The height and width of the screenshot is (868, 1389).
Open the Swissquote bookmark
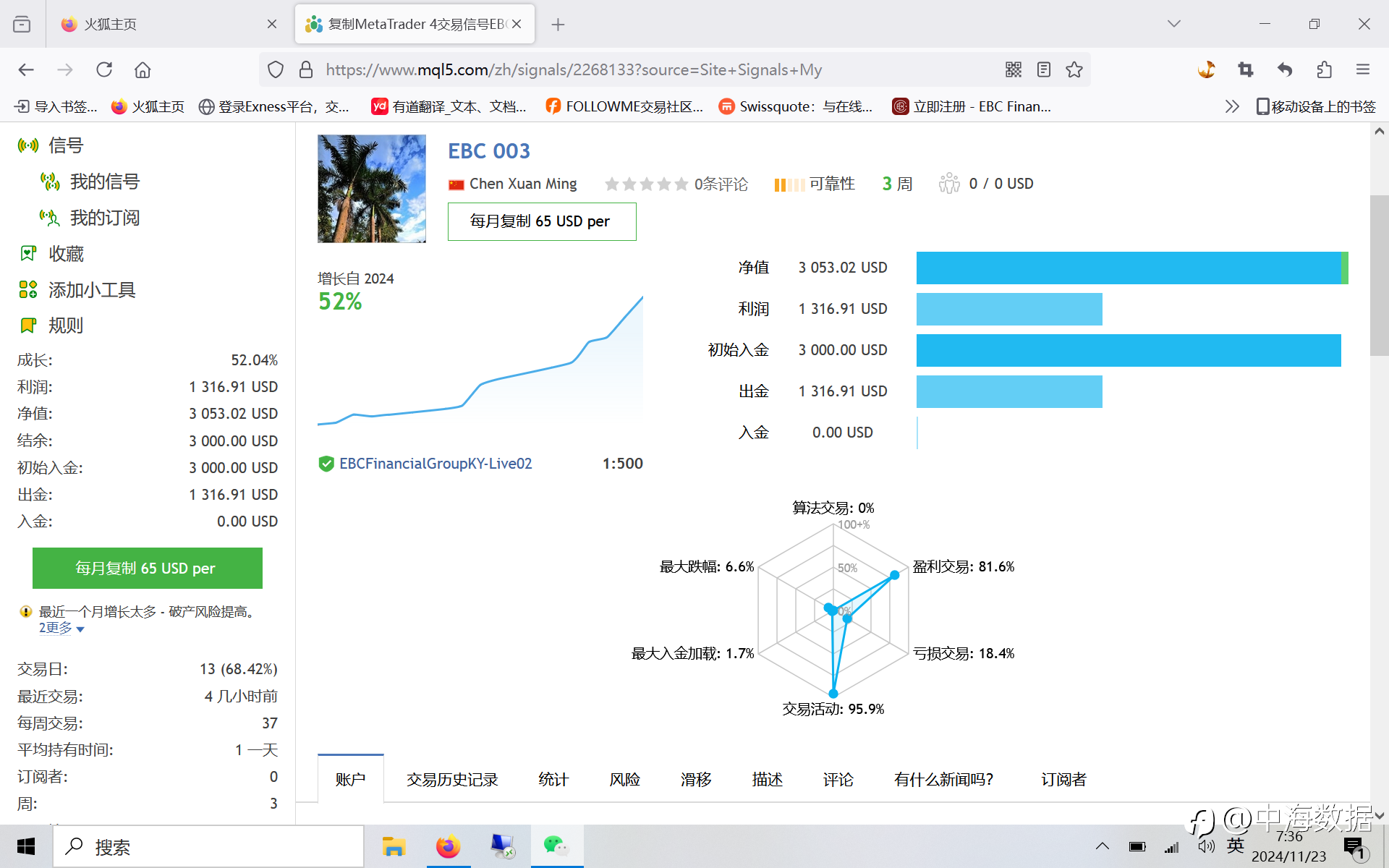tap(796, 106)
